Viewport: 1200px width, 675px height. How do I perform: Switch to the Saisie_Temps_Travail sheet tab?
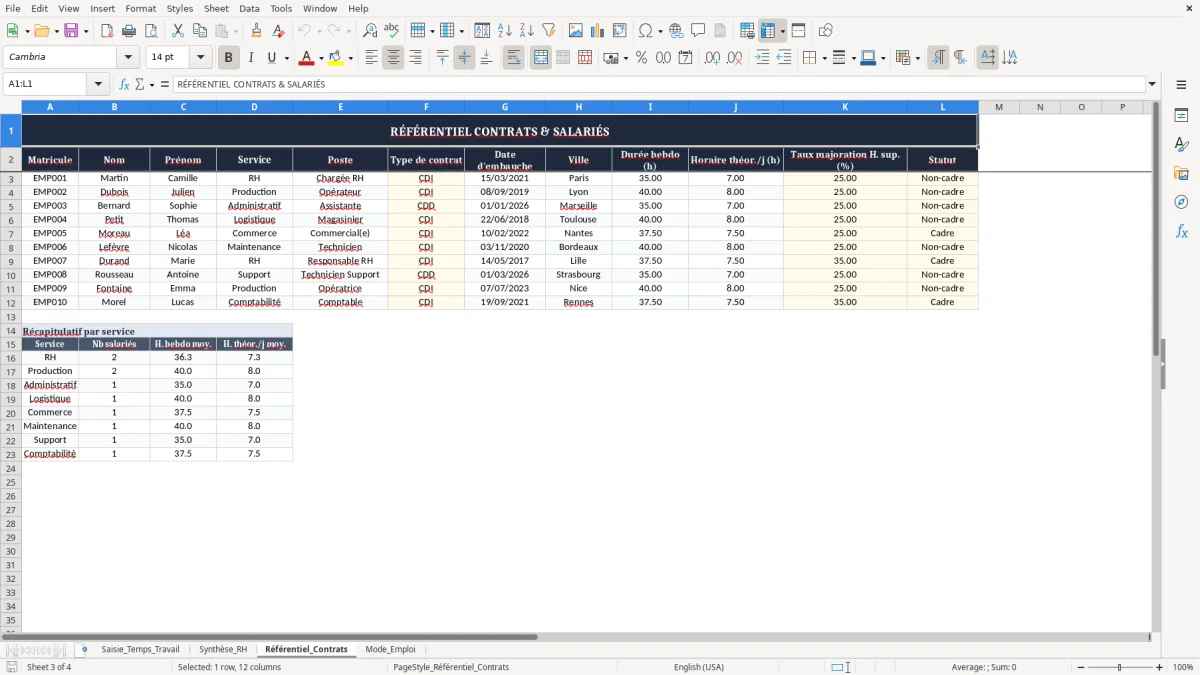[x=140, y=649]
